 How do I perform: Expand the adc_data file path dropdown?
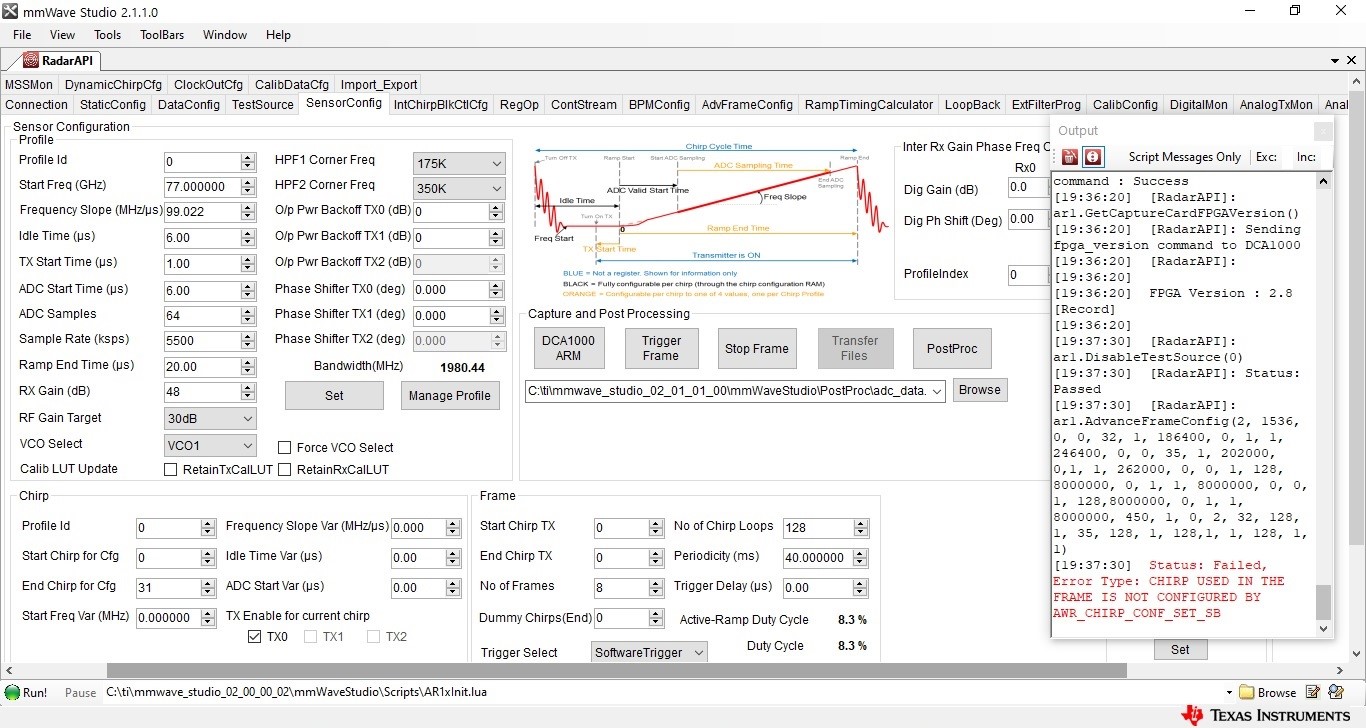point(936,391)
